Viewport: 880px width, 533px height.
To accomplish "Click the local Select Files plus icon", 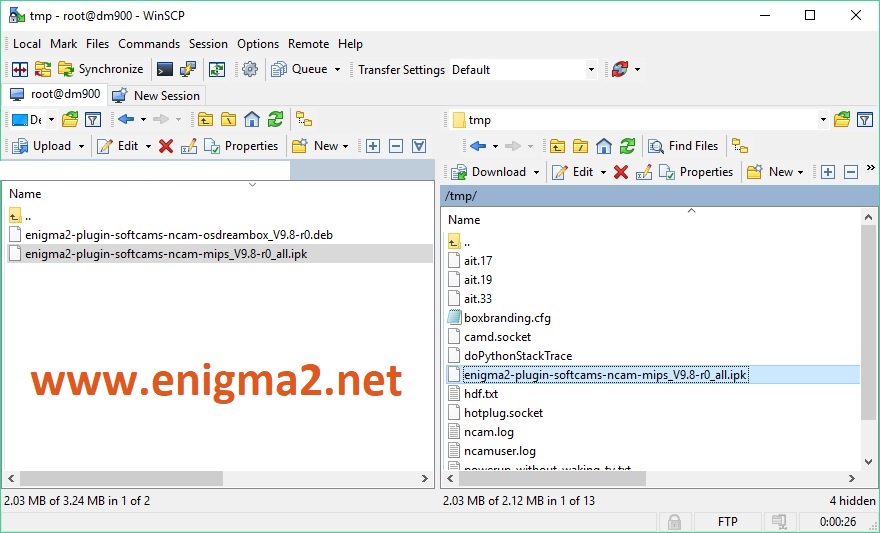I will tap(373, 146).
